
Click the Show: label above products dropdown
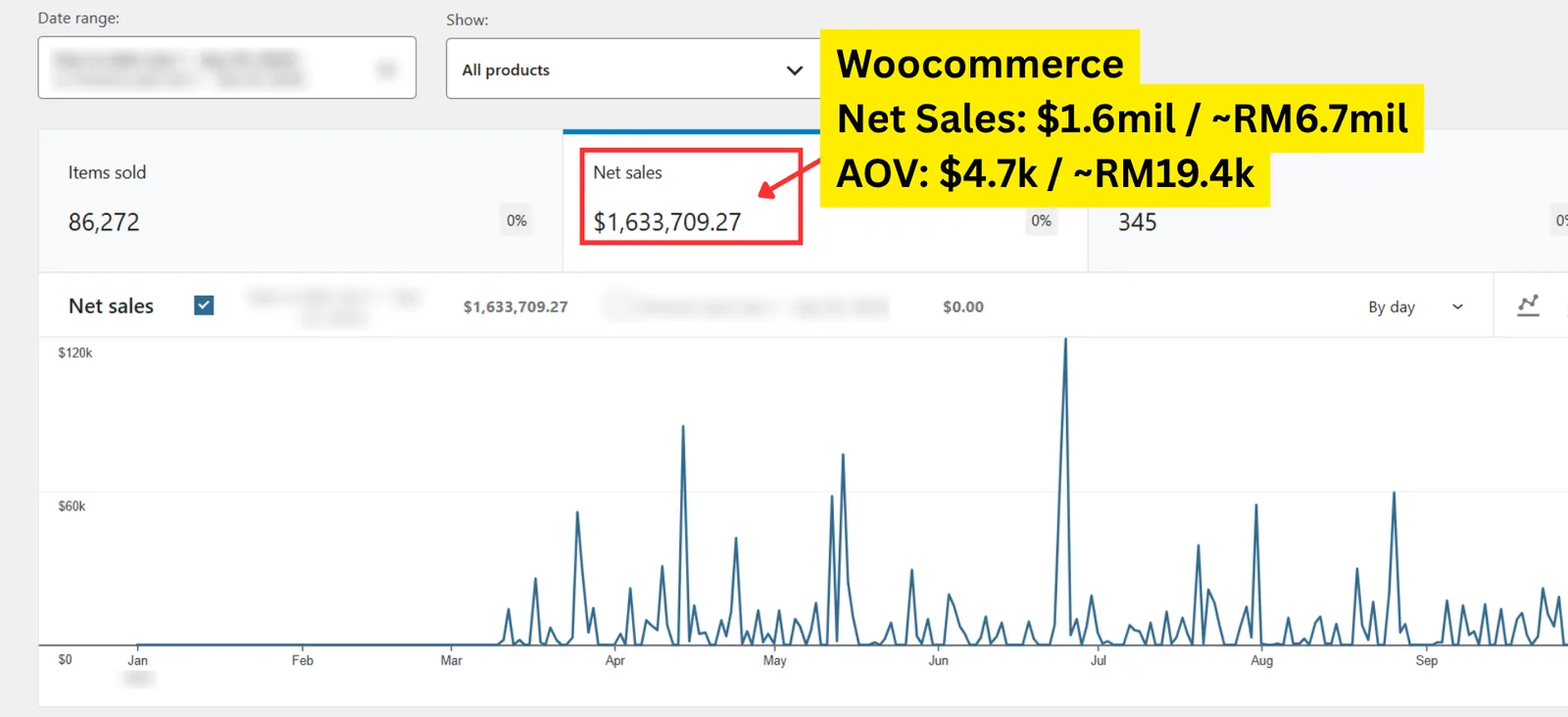(x=467, y=20)
